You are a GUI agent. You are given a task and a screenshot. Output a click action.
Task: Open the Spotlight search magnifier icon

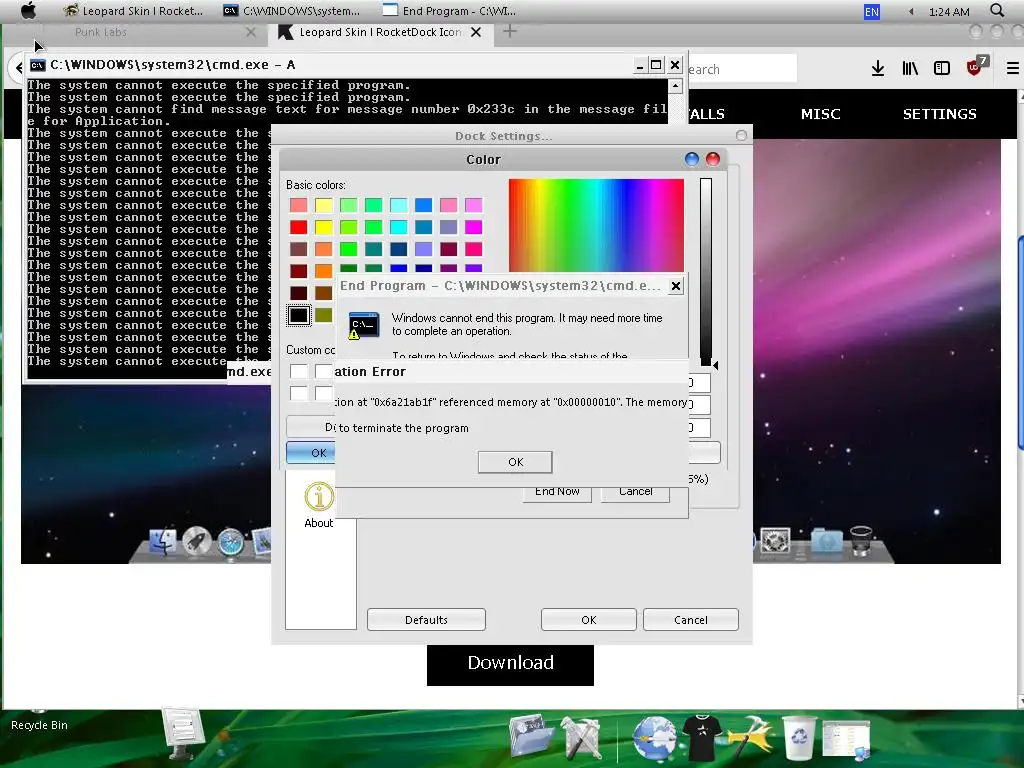tap(997, 10)
